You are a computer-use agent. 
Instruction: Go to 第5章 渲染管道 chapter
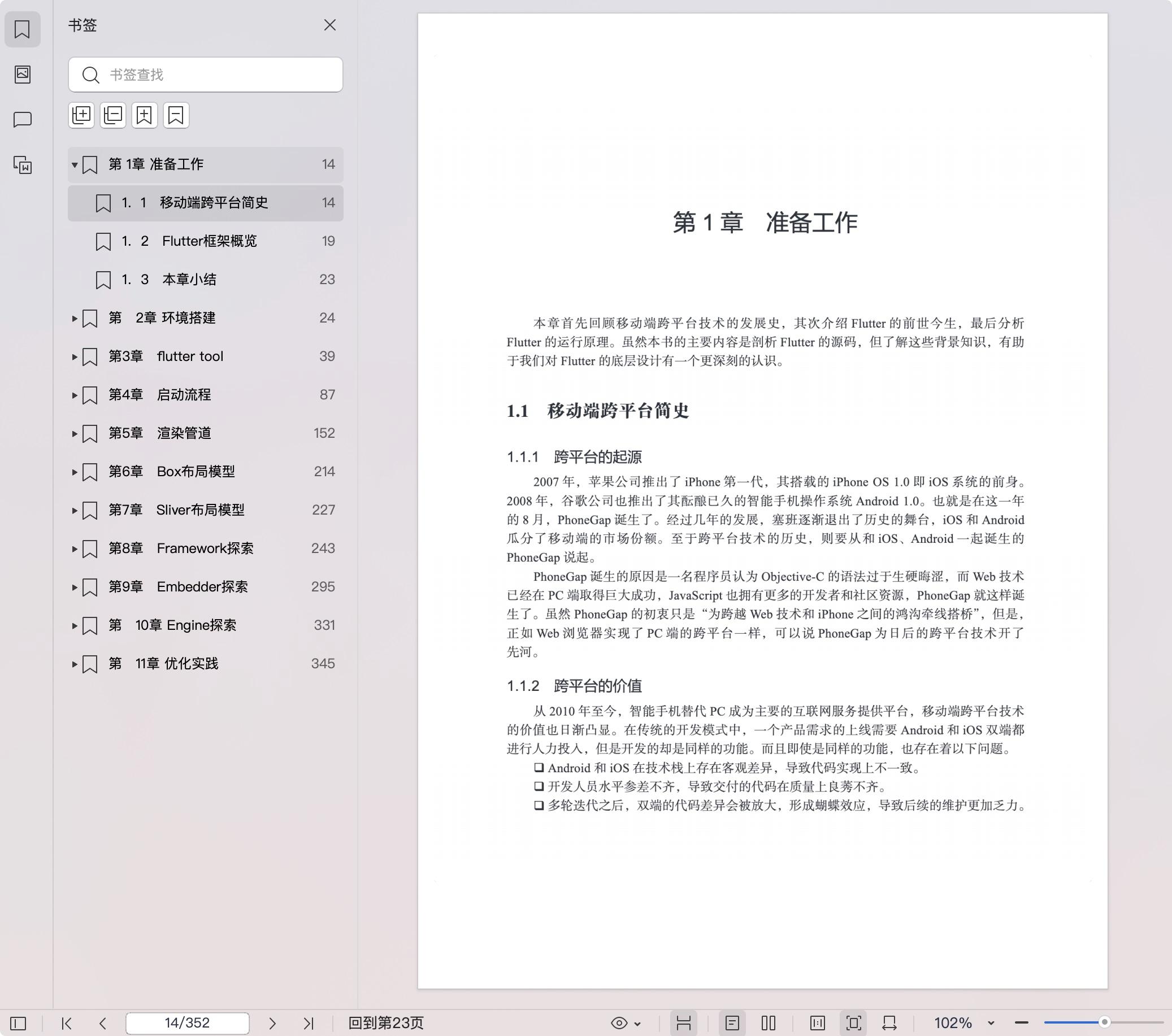click(160, 433)
